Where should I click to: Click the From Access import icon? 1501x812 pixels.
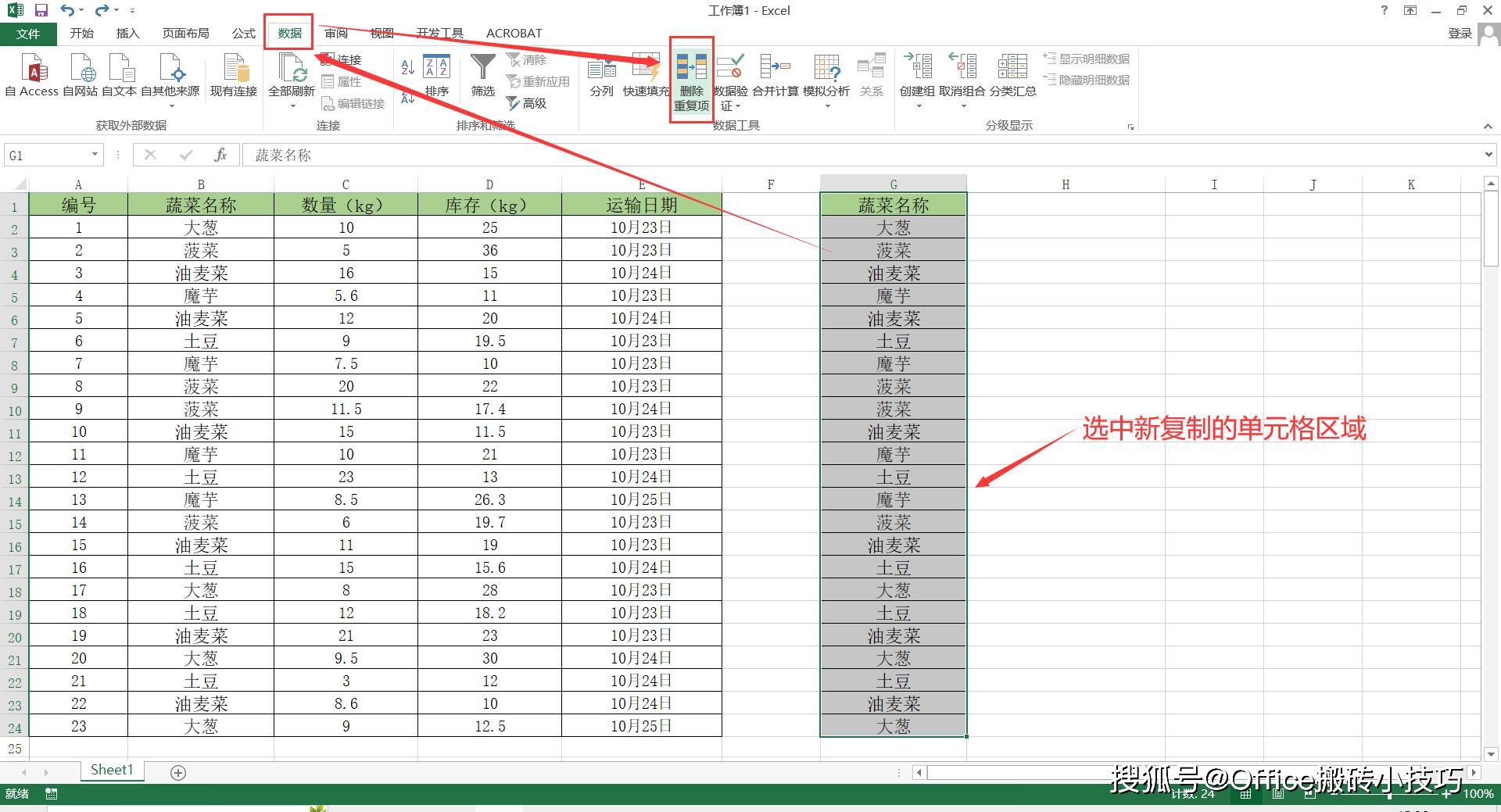pos(32,75)
